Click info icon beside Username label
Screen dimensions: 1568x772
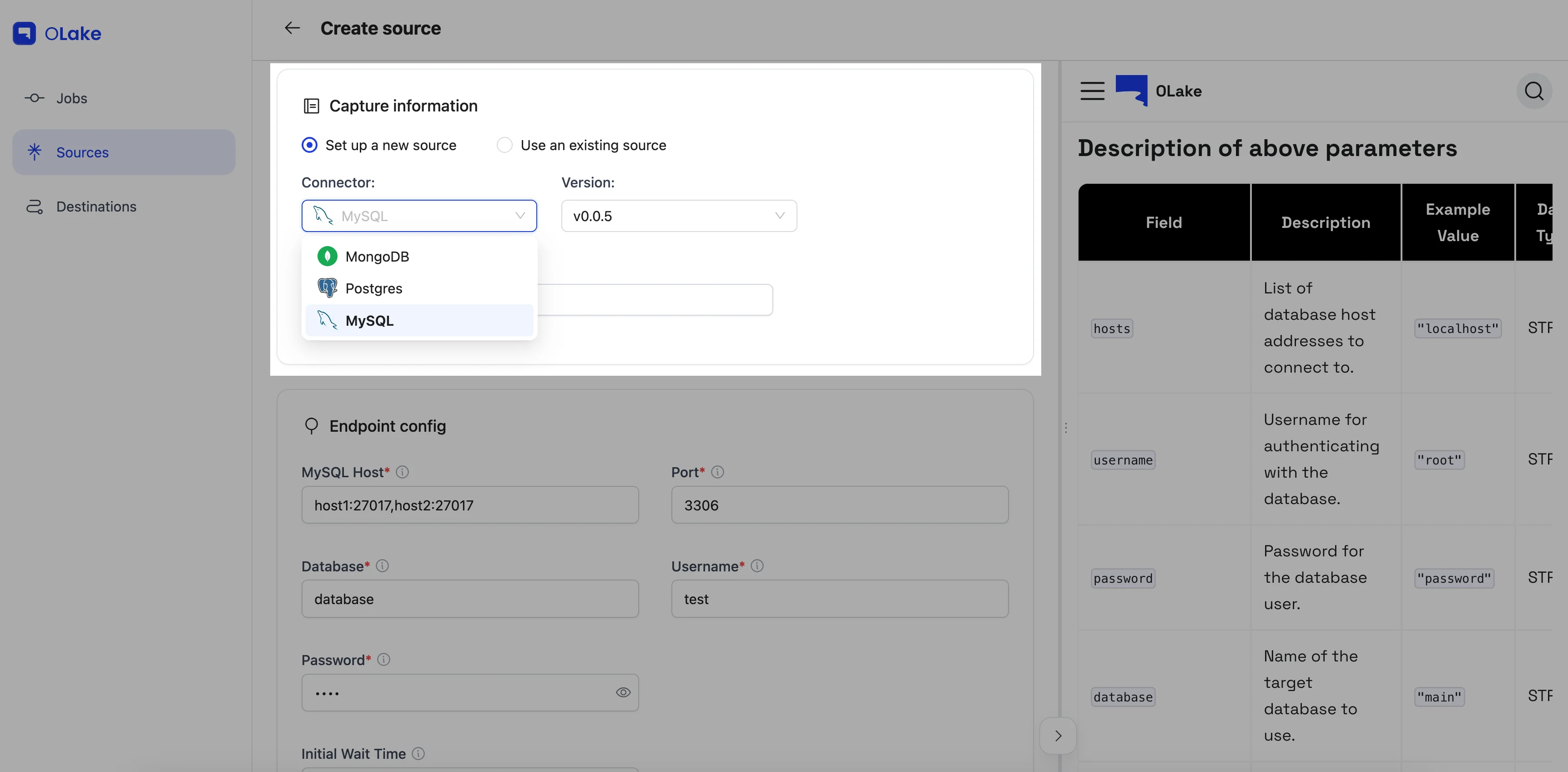756,566
